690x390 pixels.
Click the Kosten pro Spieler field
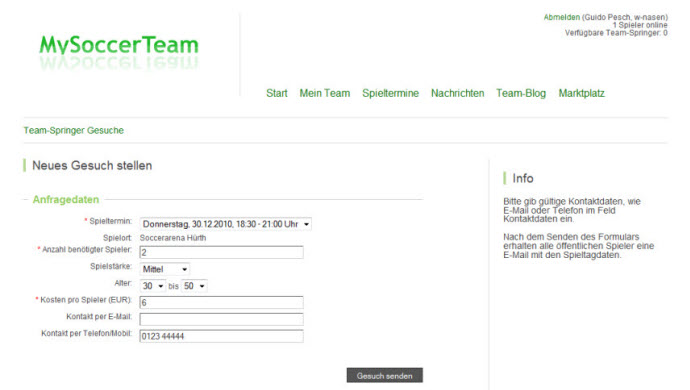(221, 302)
